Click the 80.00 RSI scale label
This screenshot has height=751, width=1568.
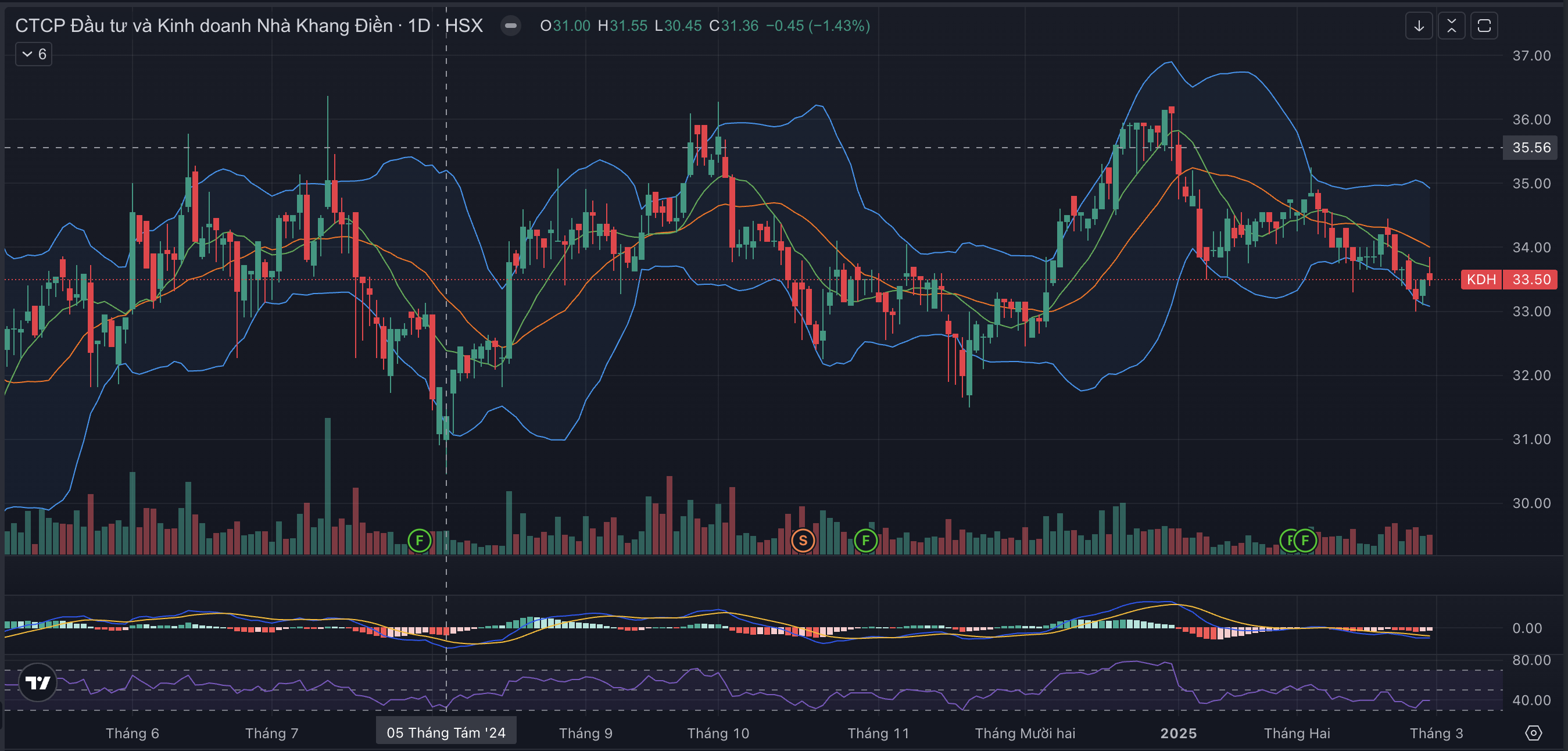1531,660
